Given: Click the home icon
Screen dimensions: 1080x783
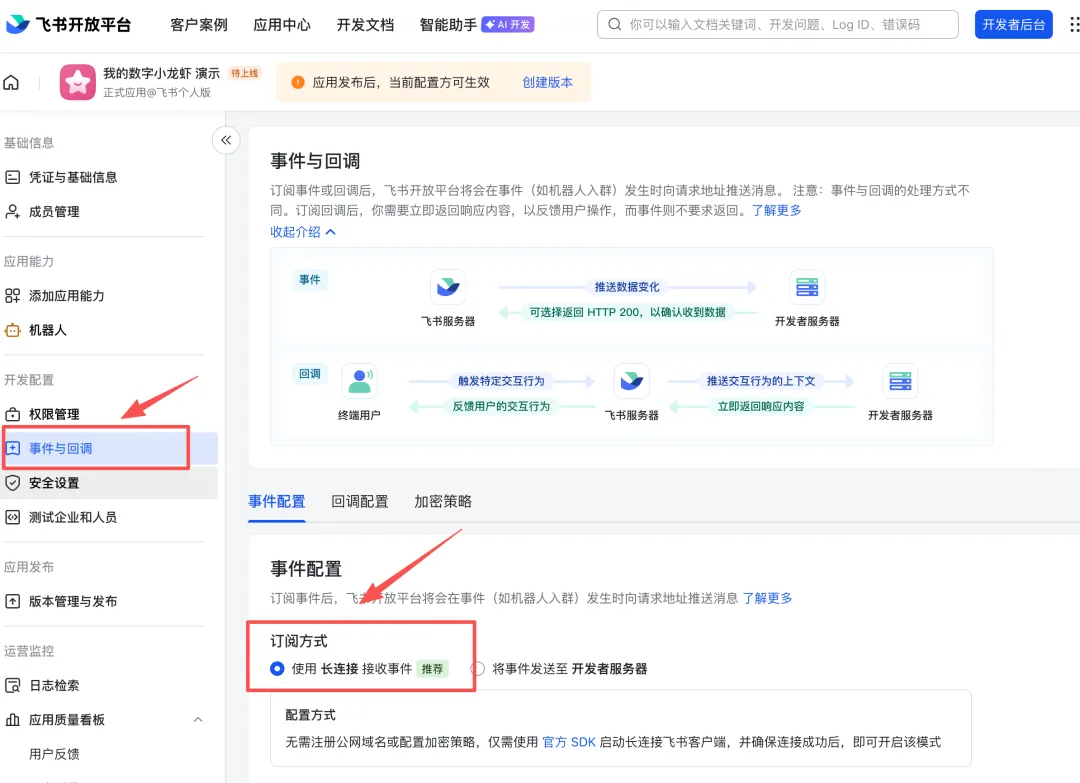Looking at the screenshot, I should (11, 83).
